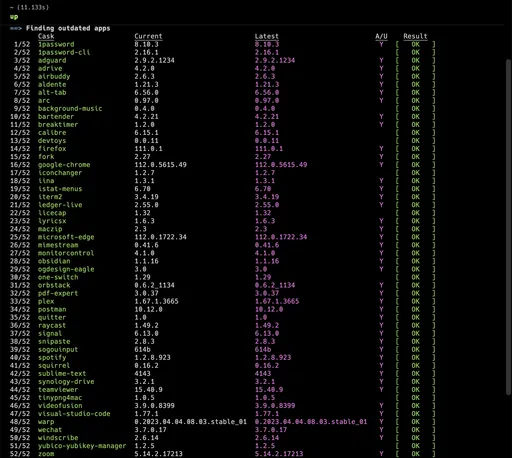Viewport: 512px width, 458px height.
Task: Click the 'up' command text
Action: pos(14,17)
